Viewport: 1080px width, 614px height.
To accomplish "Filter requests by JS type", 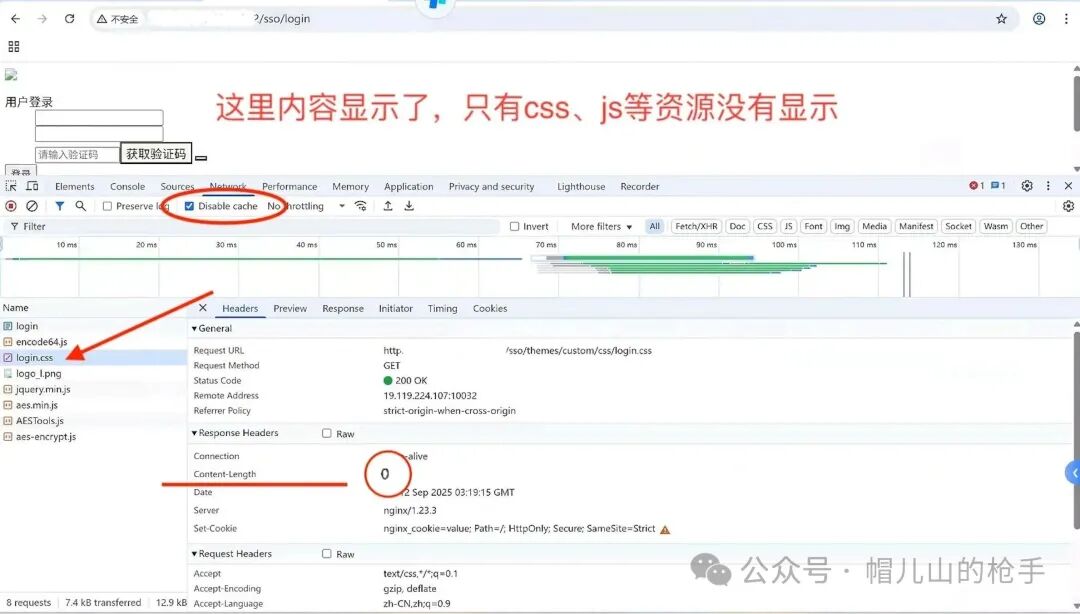I will (x=789, y=226).
